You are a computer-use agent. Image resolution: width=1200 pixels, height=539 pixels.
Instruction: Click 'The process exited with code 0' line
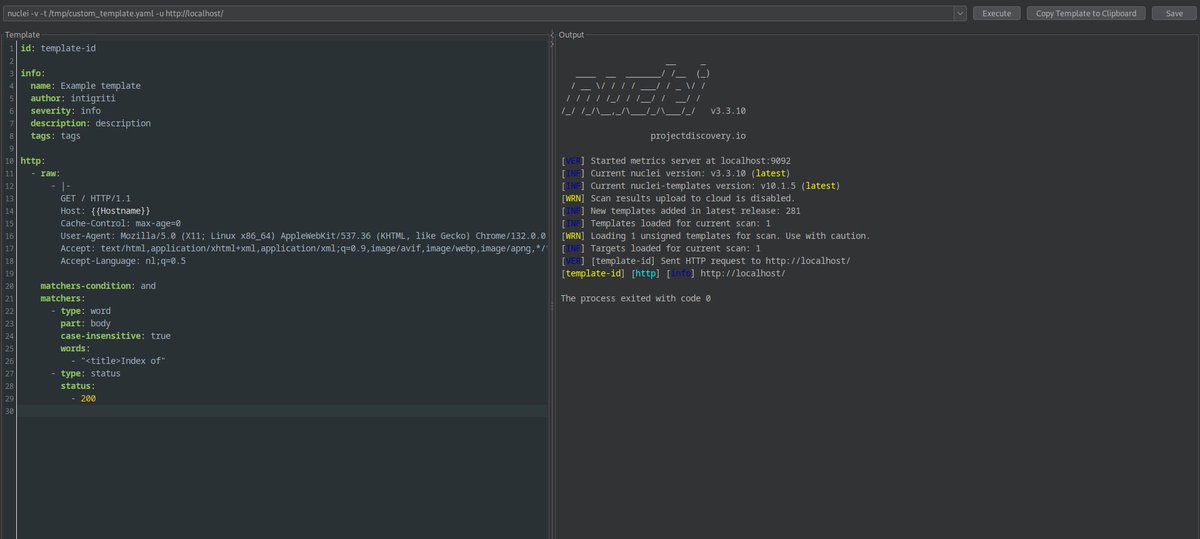[636, 298]
